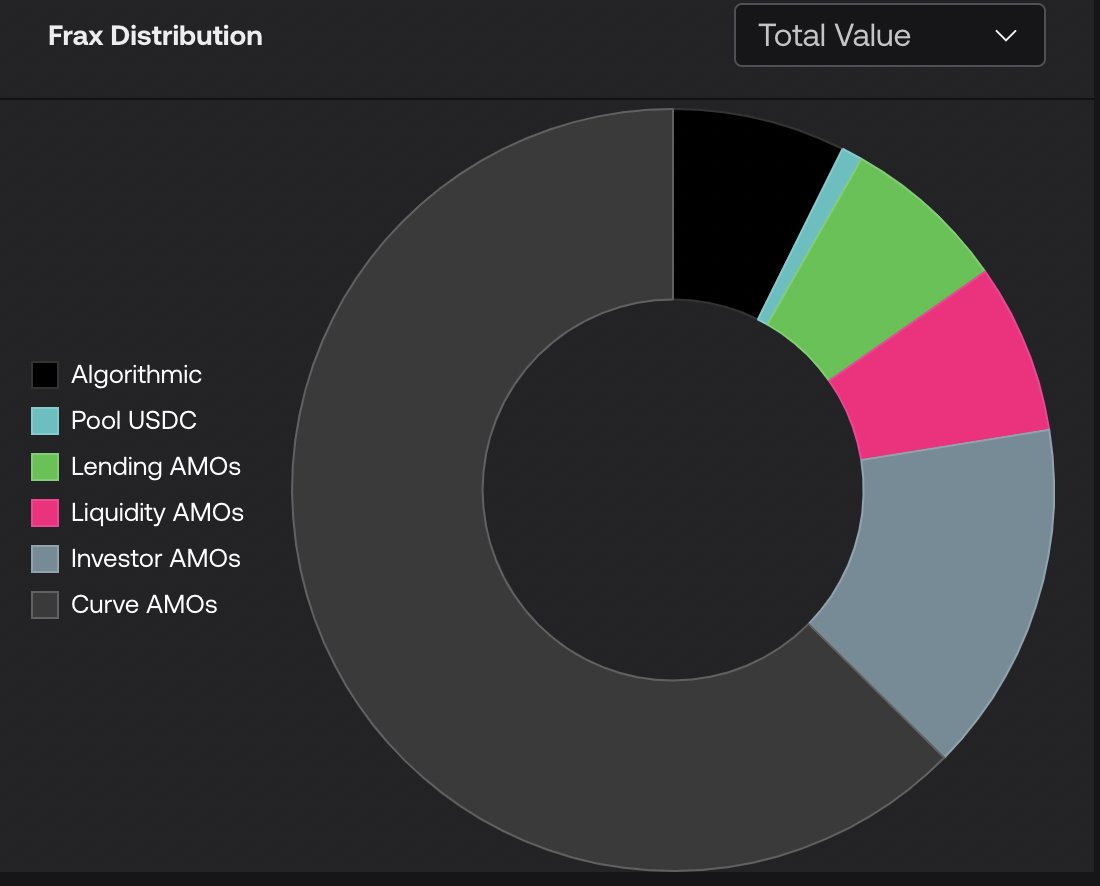Click the Investor AMOs legend label
Image resolution: width=1100 pixels, height=886 pixels.
point(156,558)
